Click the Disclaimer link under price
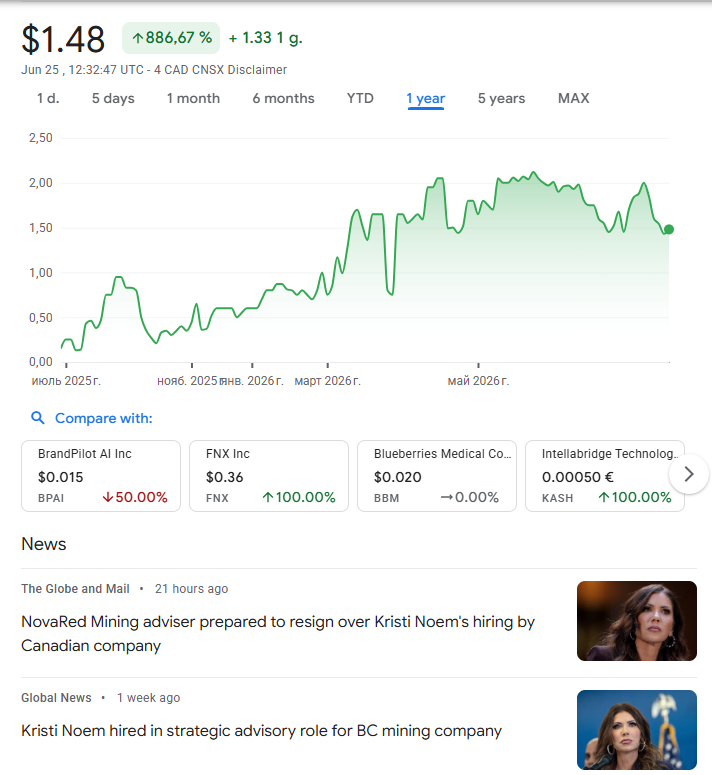Image resolution: width=712 pixels, height=775 pixels. click(x=257, y=70)
